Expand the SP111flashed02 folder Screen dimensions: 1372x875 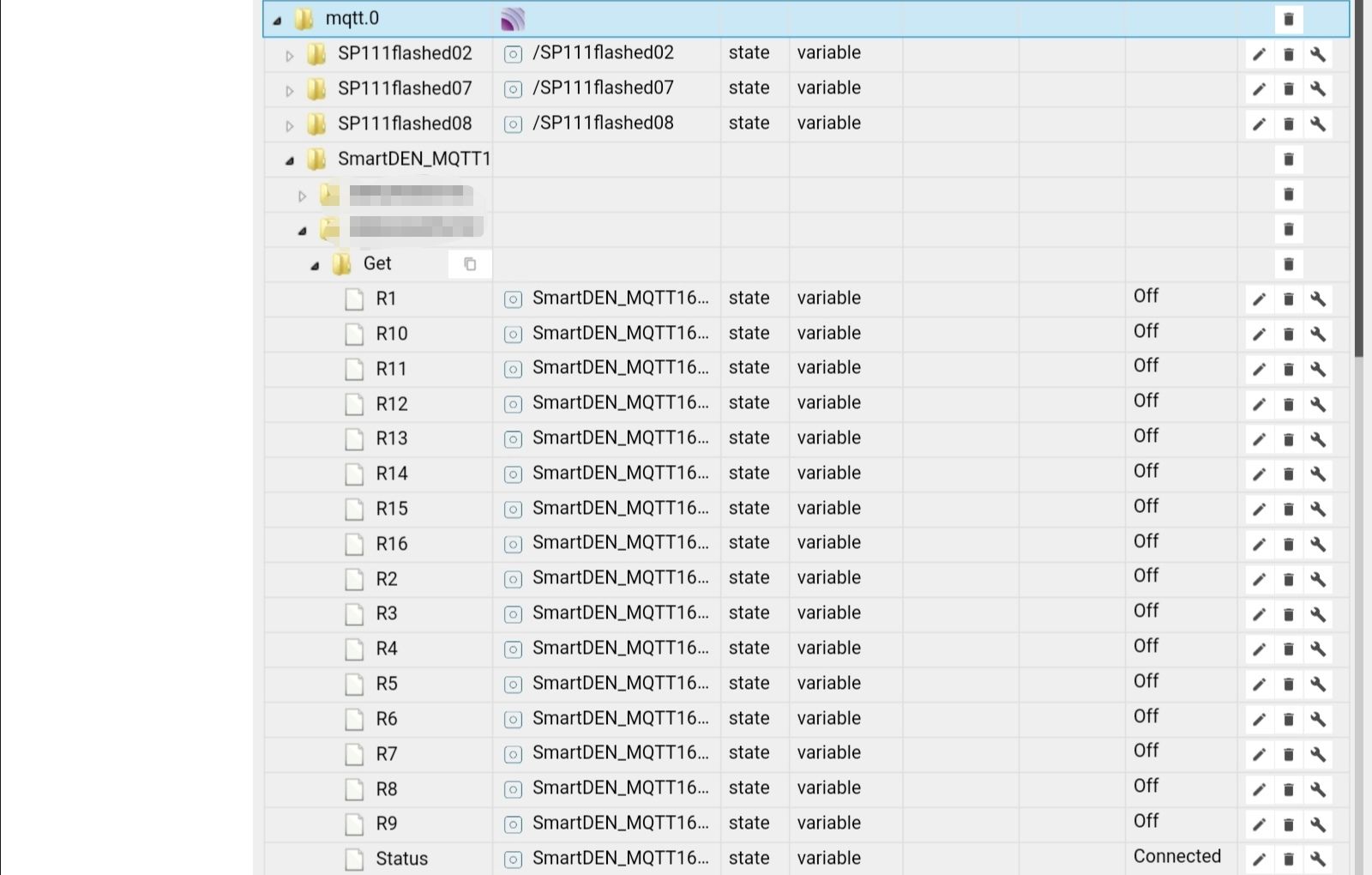[x=290, y=56]
